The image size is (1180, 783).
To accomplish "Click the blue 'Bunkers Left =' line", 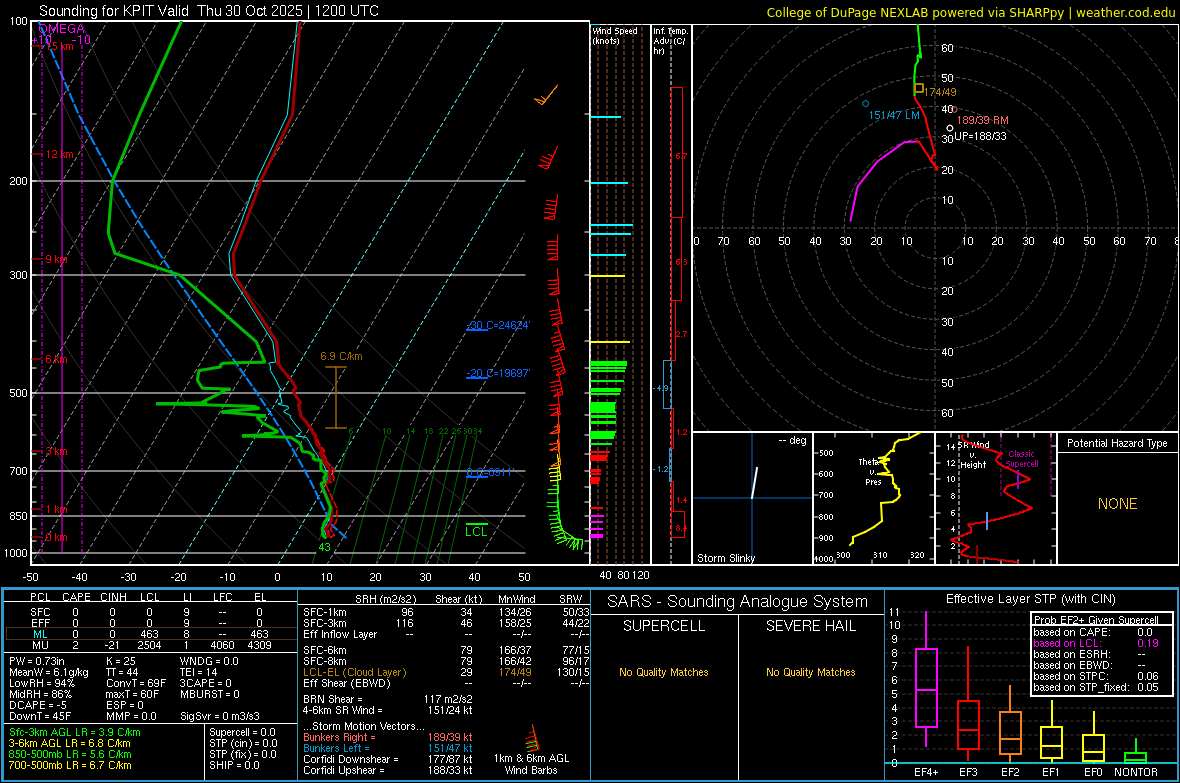I will [388, 748].
